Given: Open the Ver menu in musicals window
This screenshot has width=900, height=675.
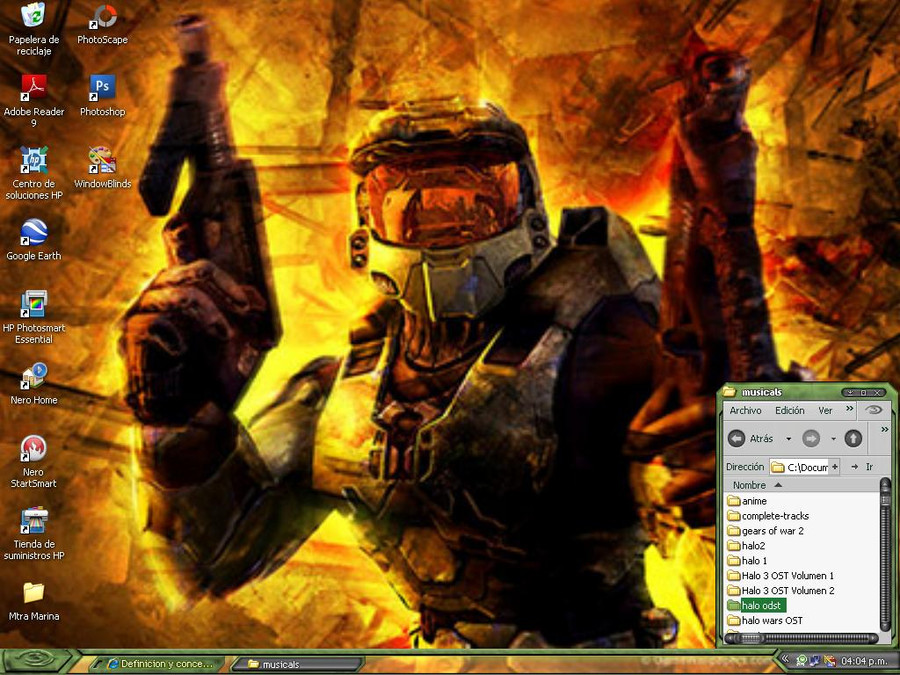Looking at the screenshot, I should pos(825,410).
